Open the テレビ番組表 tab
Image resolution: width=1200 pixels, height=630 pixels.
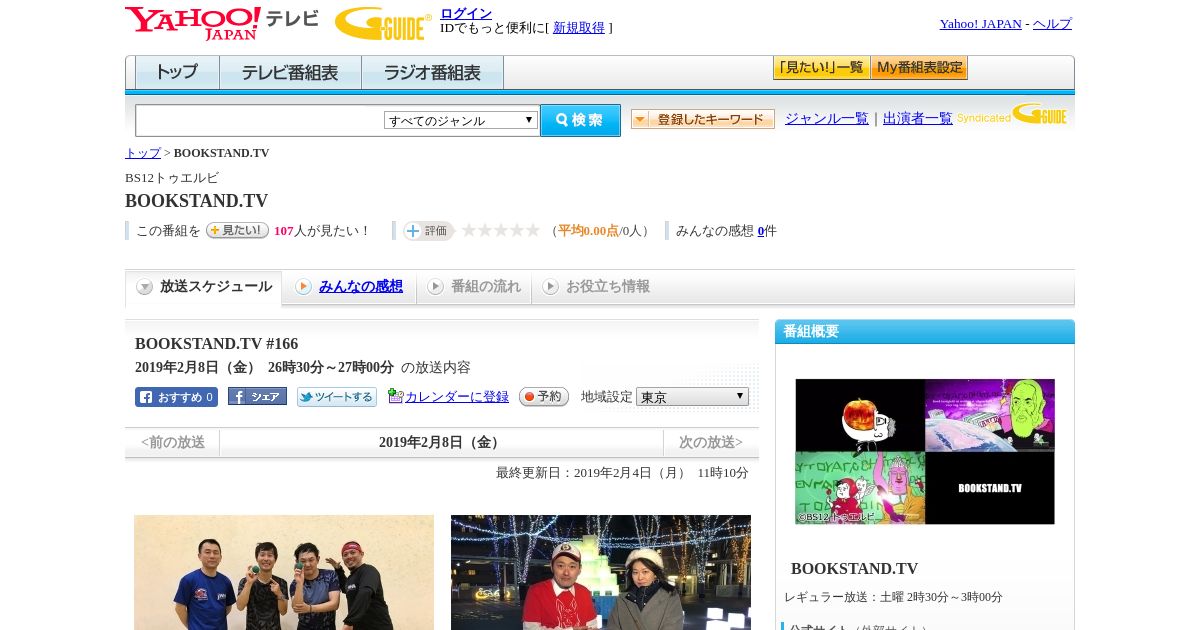pyautogui.click(x=290, y=73)
